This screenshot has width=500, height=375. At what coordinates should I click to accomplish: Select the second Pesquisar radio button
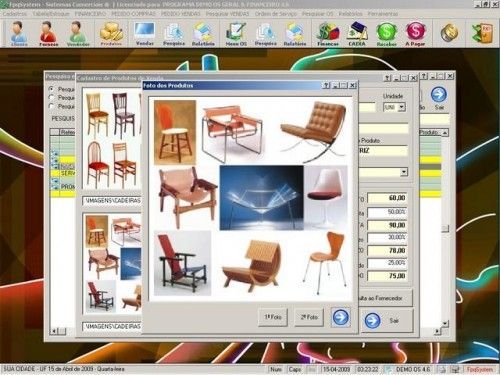[51, 97]
